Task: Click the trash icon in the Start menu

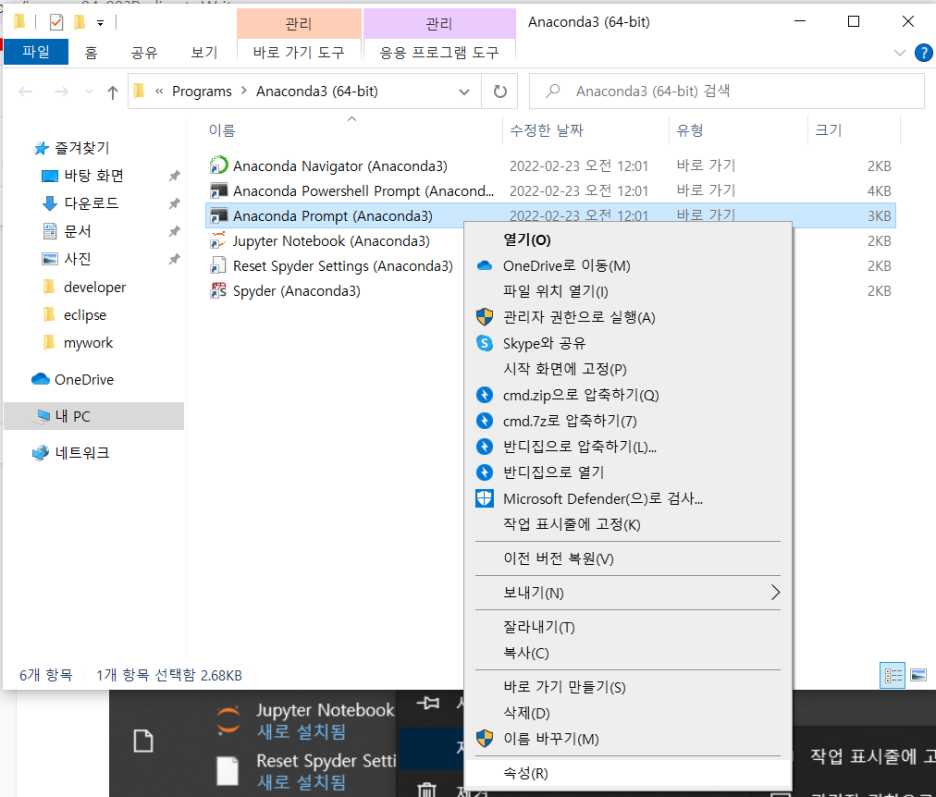Action: [x=426, y=789]
